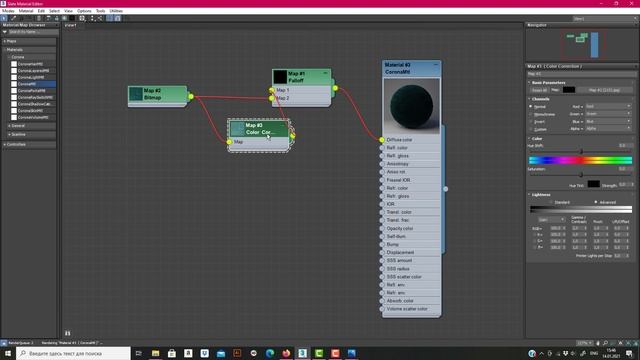
Task: Collapse the Channels rollout
Action: (x=529, y=99)
